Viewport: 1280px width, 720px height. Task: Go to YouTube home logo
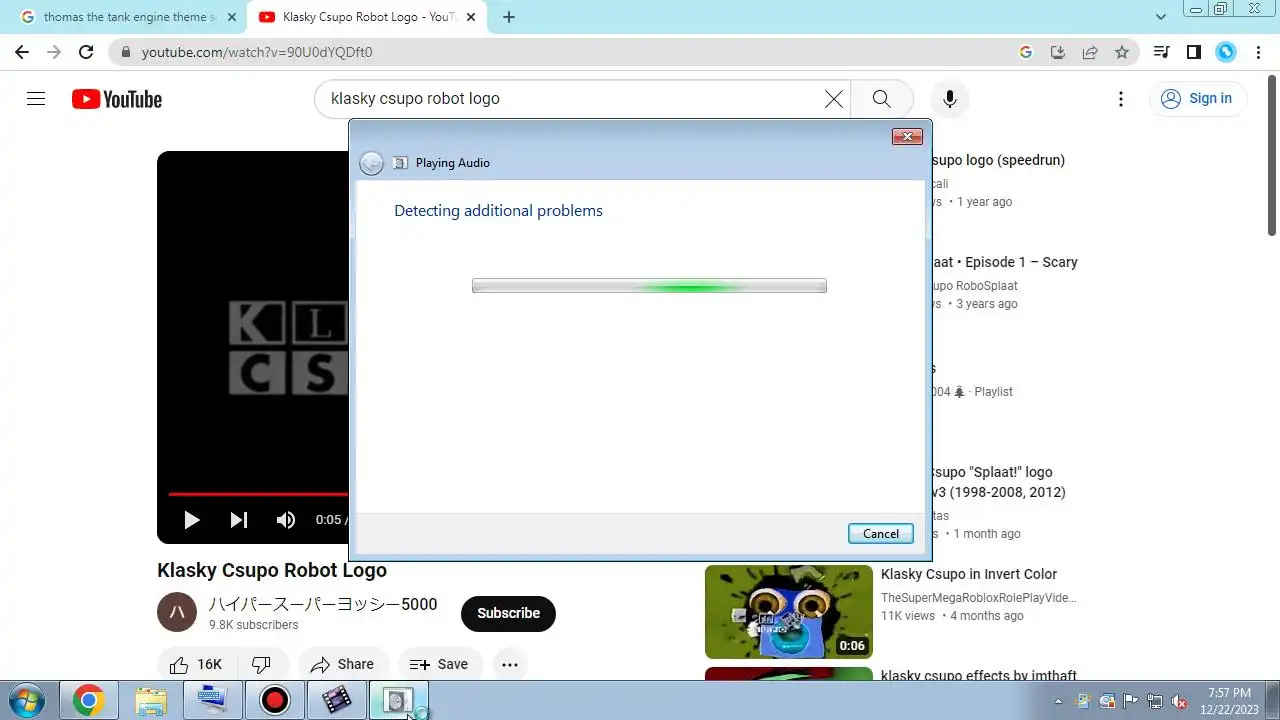tap(117, 99)
